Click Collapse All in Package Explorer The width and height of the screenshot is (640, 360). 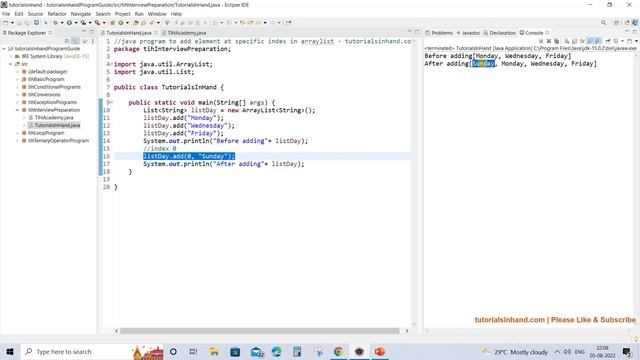point(67,41)
